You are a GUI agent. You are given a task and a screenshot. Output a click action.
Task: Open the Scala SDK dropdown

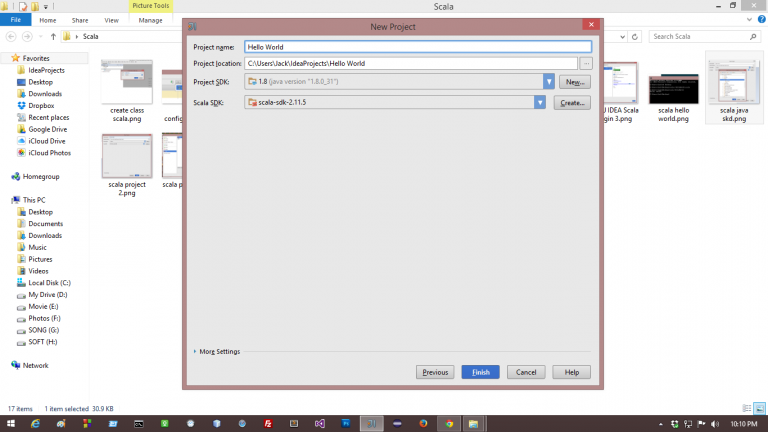tap(539, 102)
